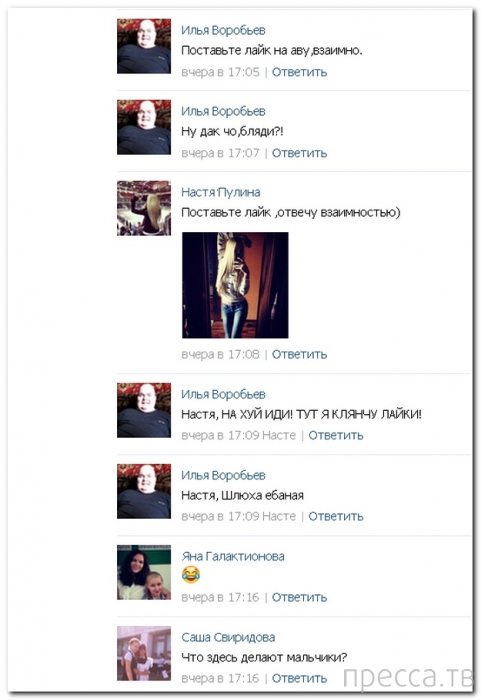This screenshot has height=700, width=481.
Task: Open the attached photo of blonde girl
Action: [x=235, y=285]
